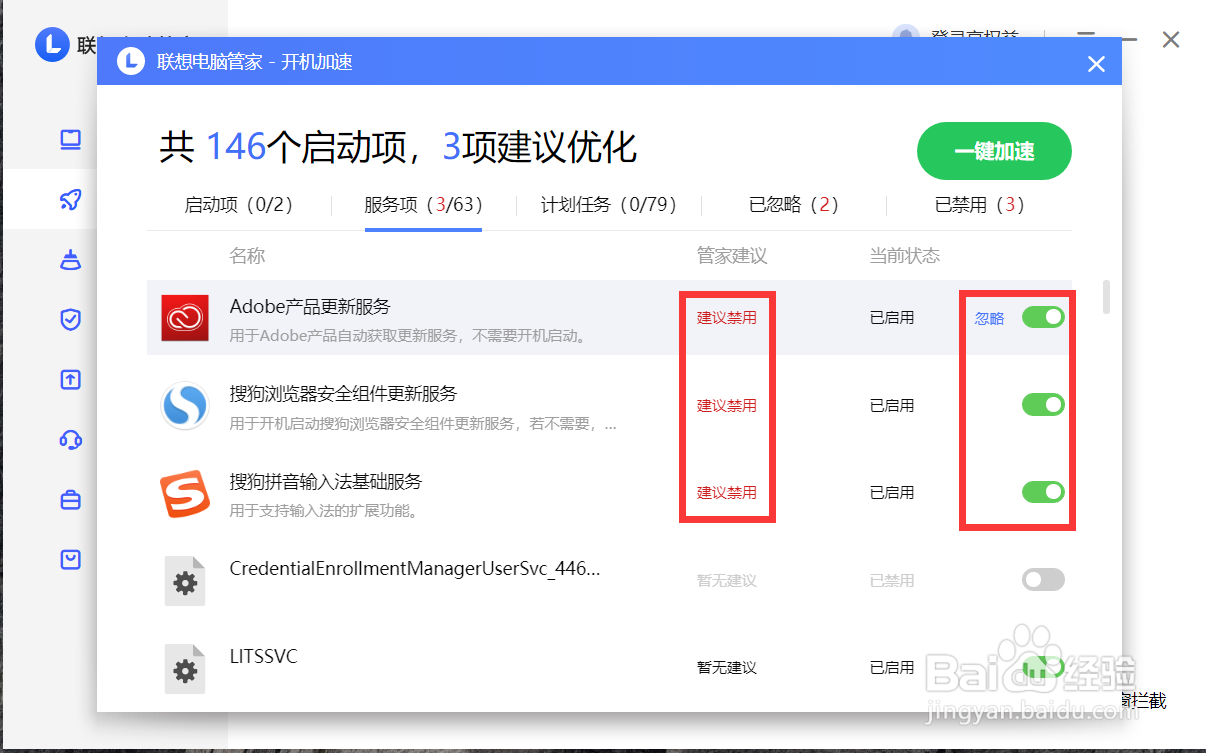Click 忽略 link for Adobe service

pos(989,319)
